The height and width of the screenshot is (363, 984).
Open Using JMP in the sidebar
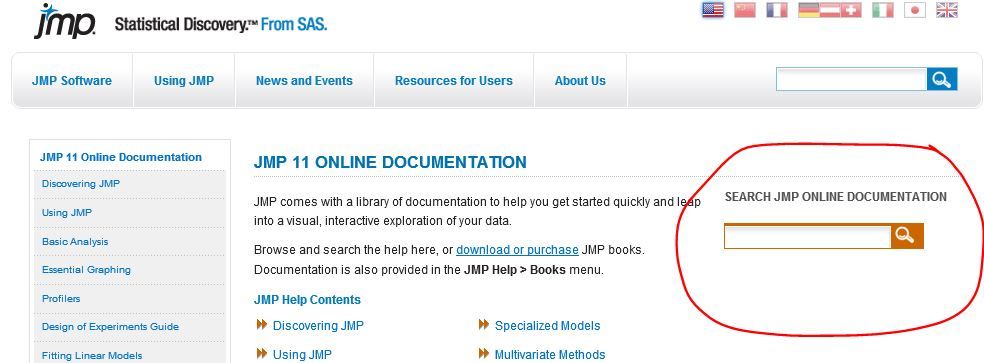pos(67,213)
